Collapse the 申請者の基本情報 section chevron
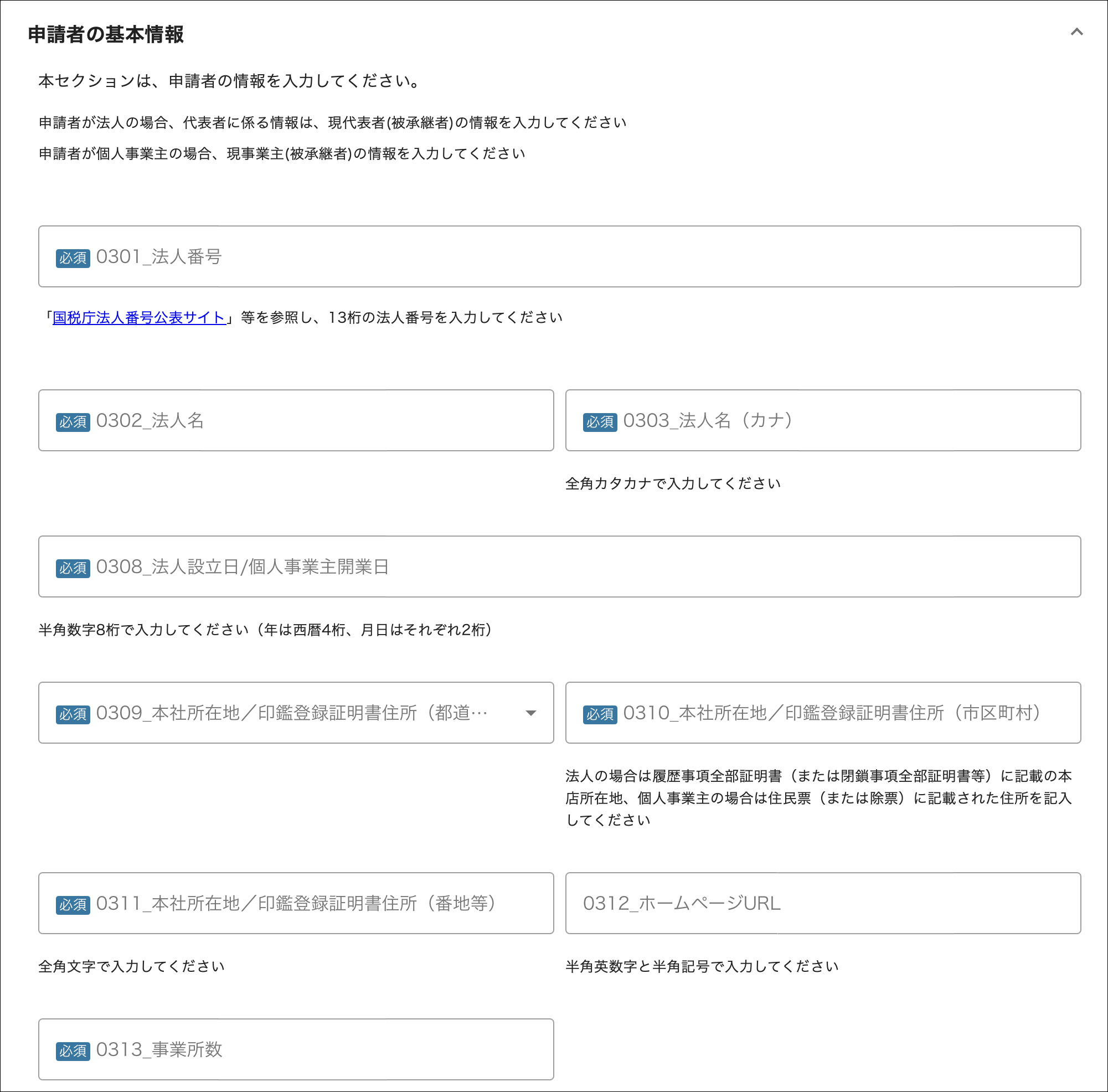Image resolution: width=1108 pixels, height=1092 pixels. (1076, 32)
